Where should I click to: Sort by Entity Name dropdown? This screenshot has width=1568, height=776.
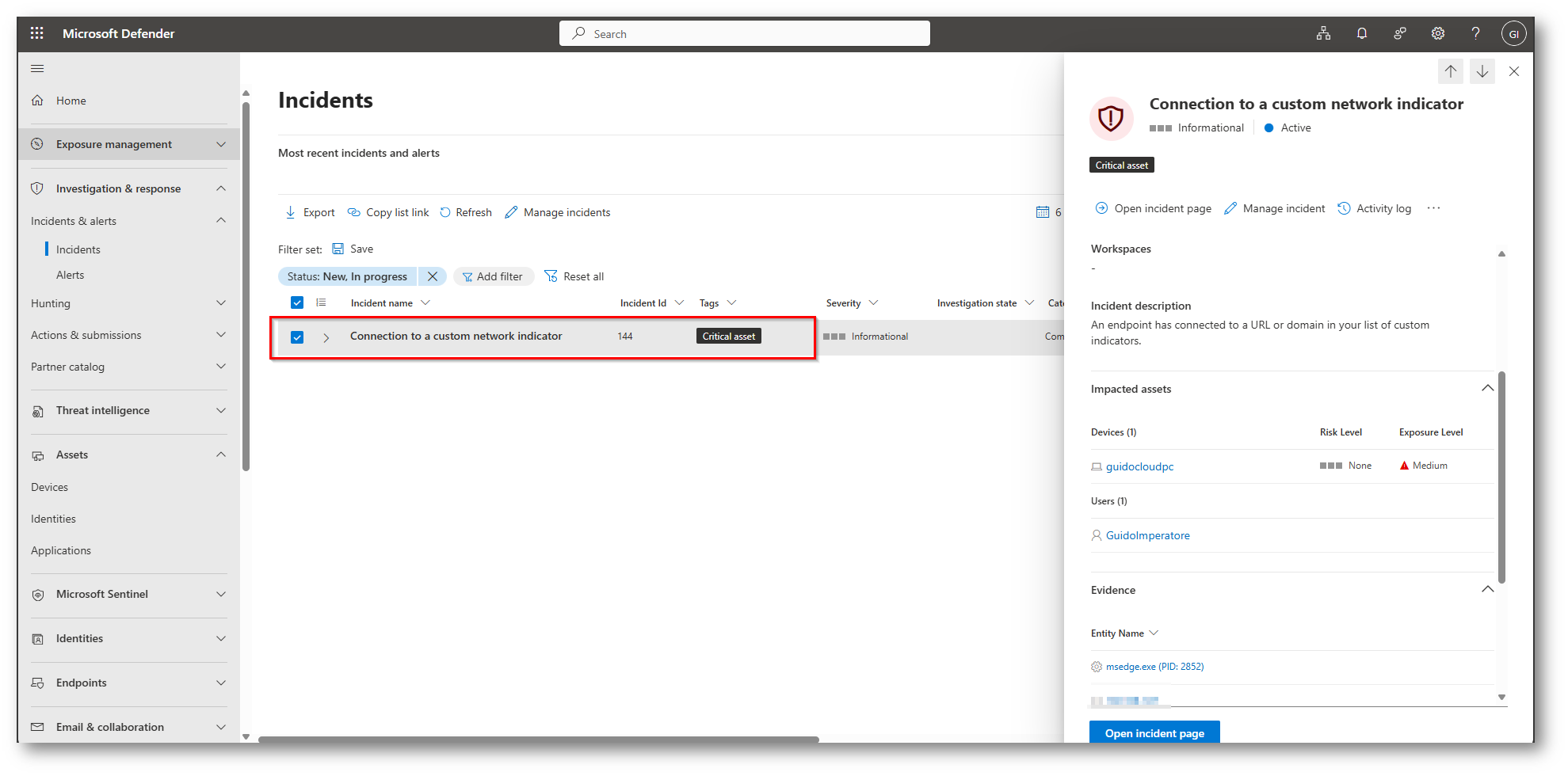pyautogui.click(x=1124, y=633)
